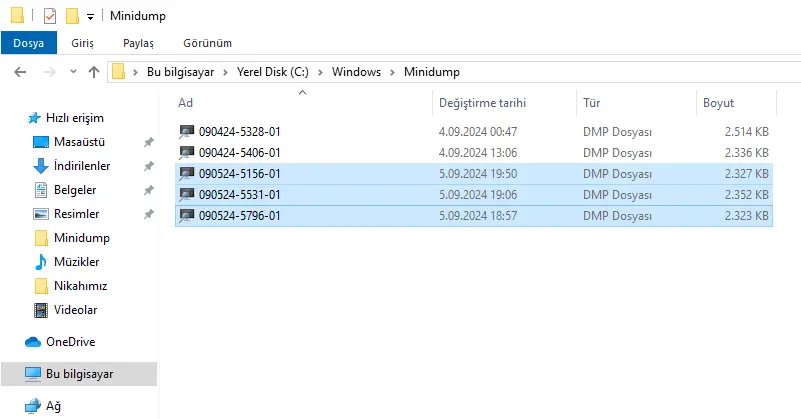The width and height of the screenshot is (801, 419).
Task: Select file 090424-5328-01
Action: (474, 132)
